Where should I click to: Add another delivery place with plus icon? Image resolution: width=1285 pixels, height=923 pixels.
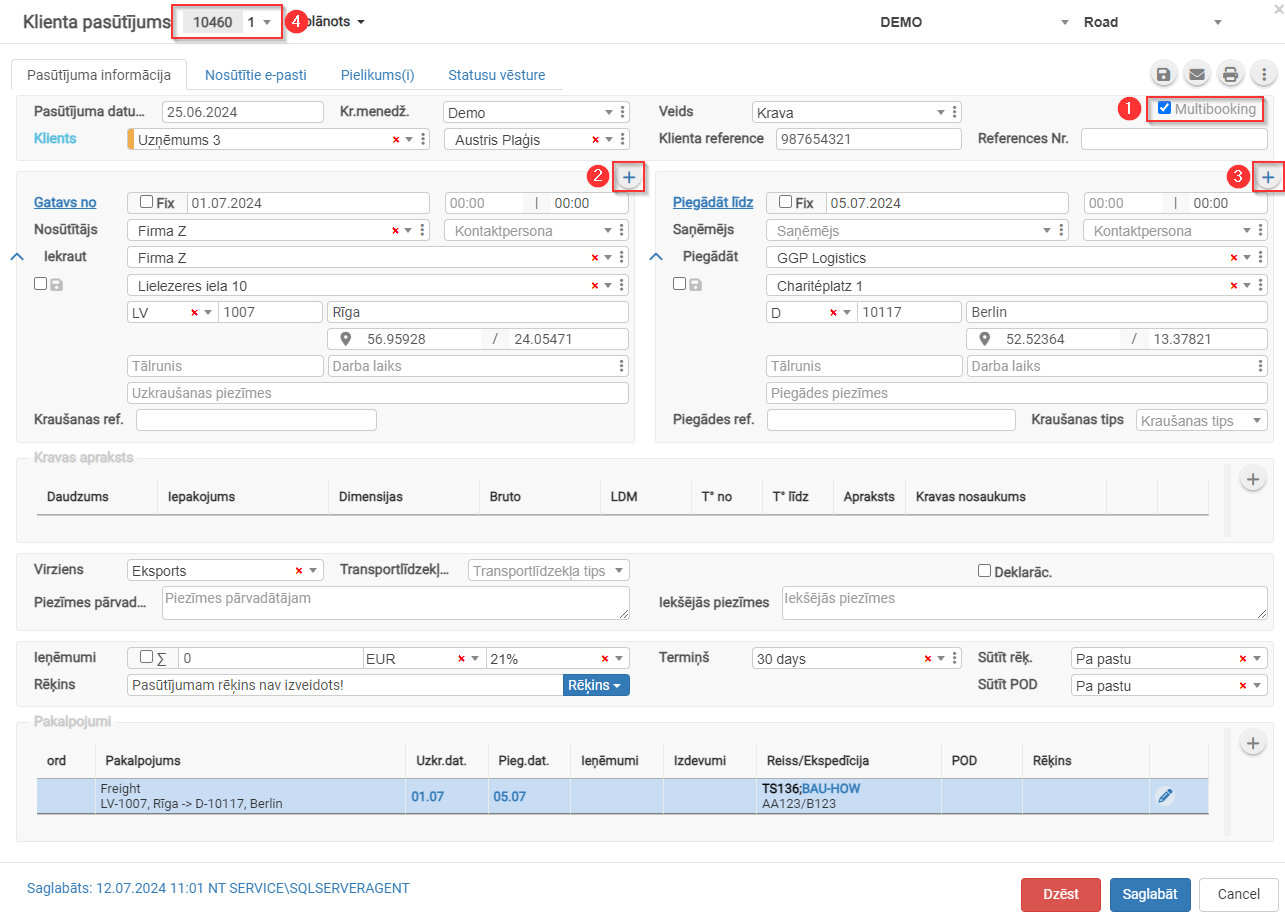coord(1268,177)
